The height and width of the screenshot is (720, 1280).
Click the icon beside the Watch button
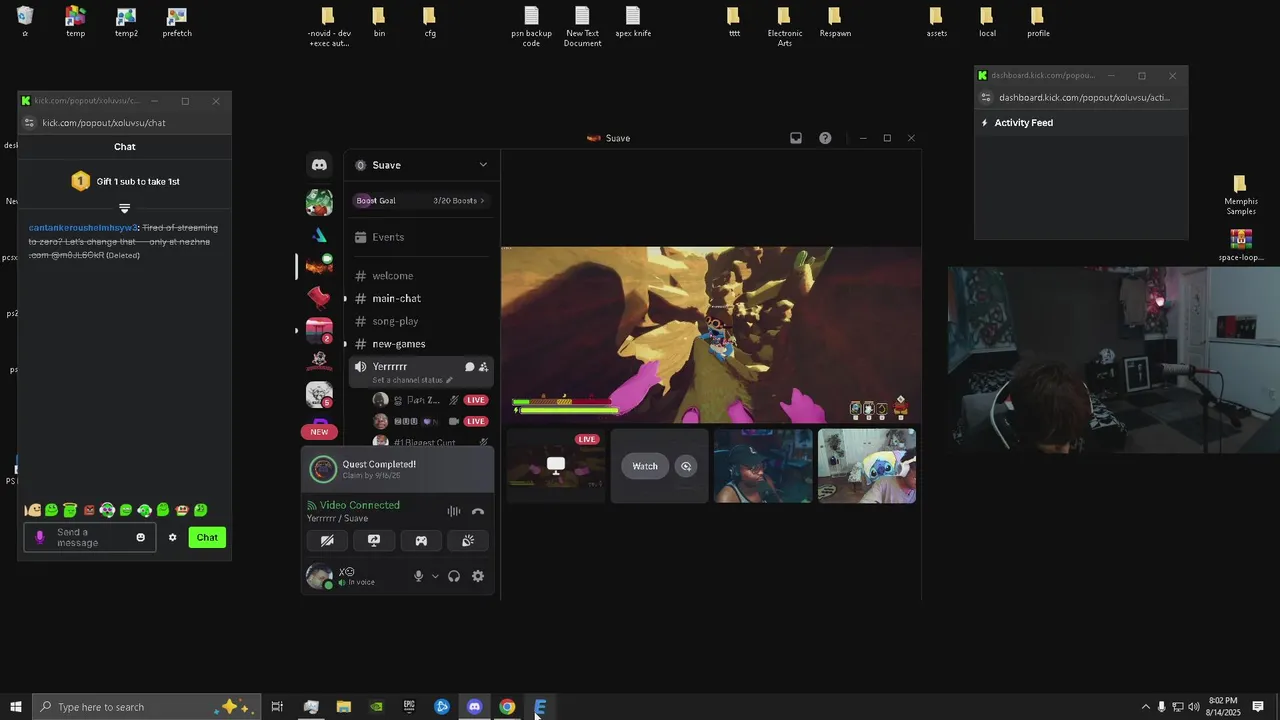(x=686, y=466)
